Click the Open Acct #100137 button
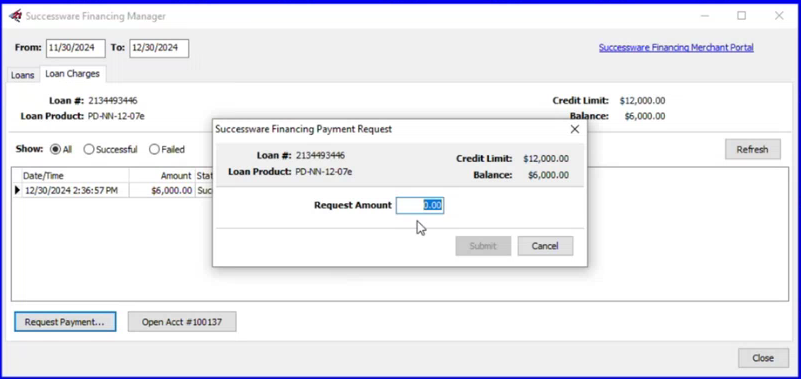This screenshot has height=379, width=801. pos(182,322)
